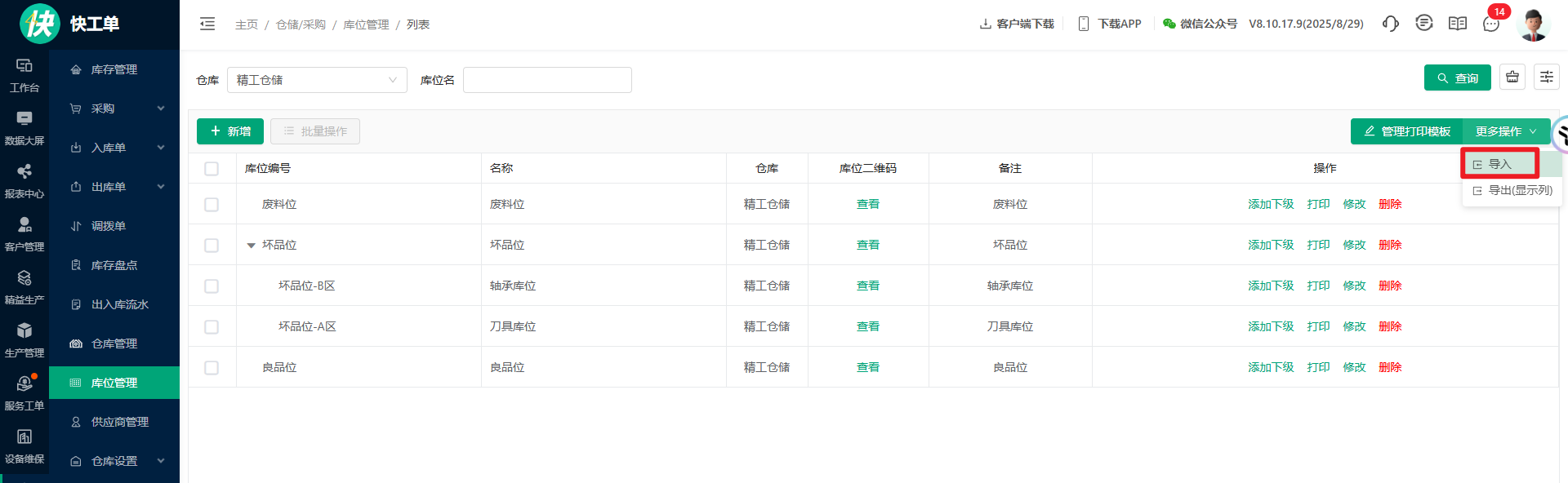Image resolution: width=1568 pixels, height=483 pixels.
Task: Open the customer service headset icon
Action: [x=1390, y=24]
